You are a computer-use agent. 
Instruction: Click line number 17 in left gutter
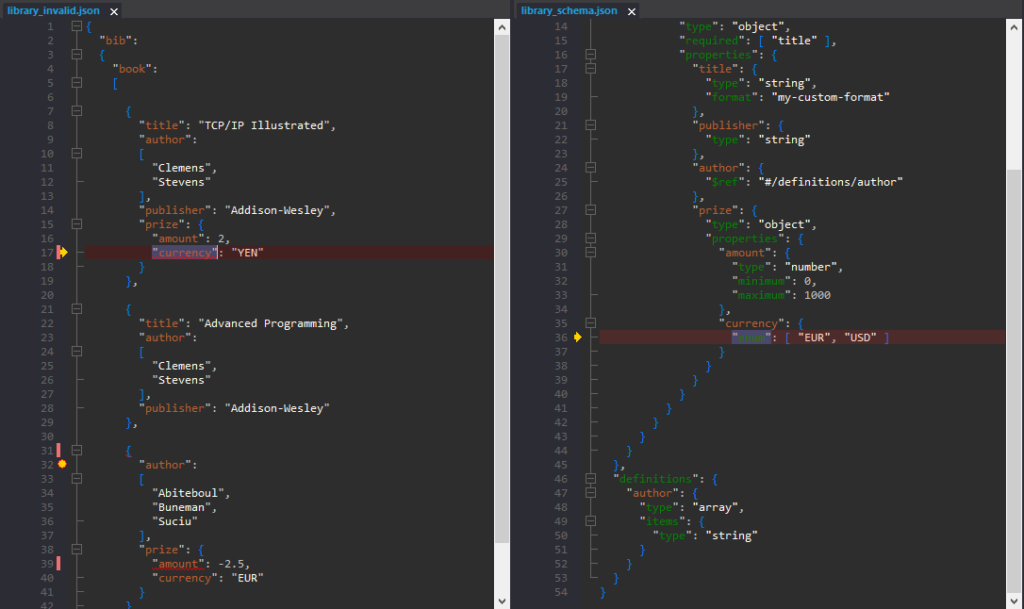(x=47, y=253)
